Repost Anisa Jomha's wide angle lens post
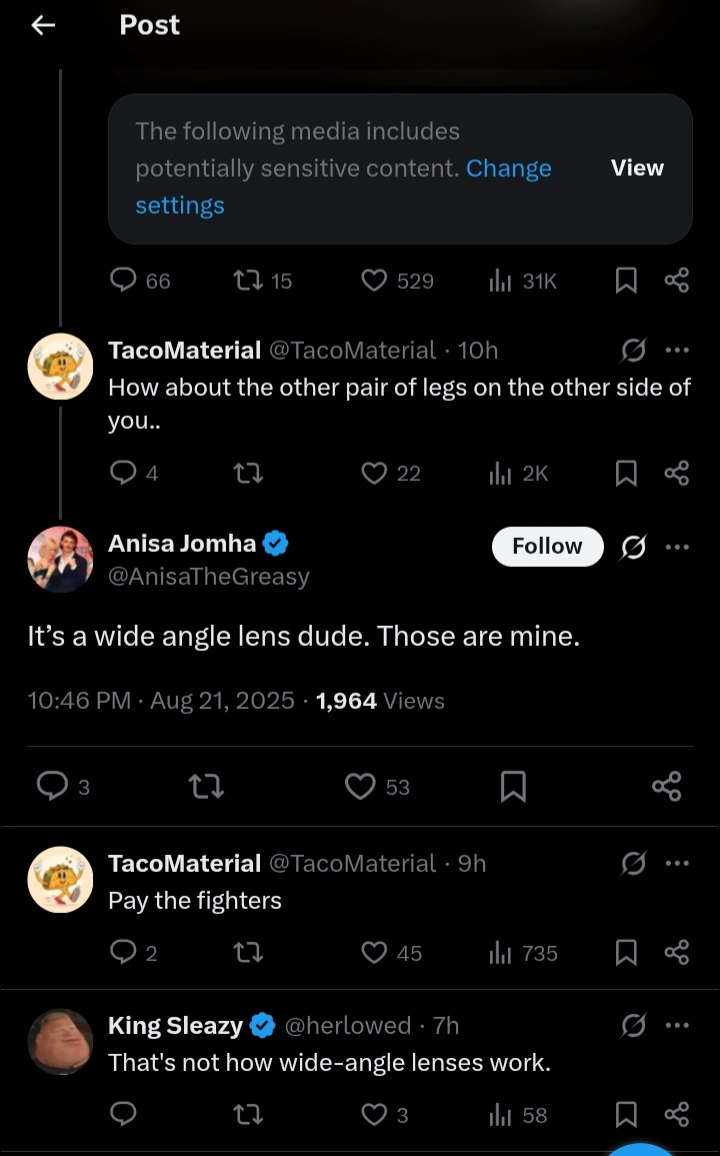Viewport: 720px width, 1156px height. pos(206,787)
